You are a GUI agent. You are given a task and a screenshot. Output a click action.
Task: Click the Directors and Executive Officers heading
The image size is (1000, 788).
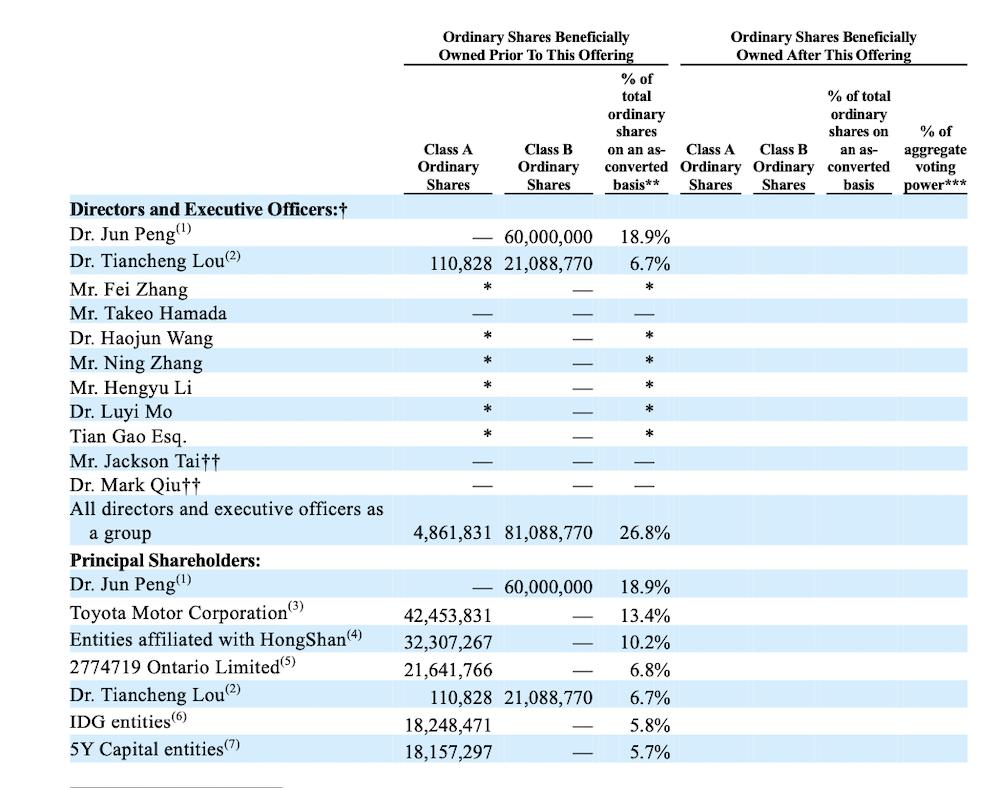[x=208, y=209]
